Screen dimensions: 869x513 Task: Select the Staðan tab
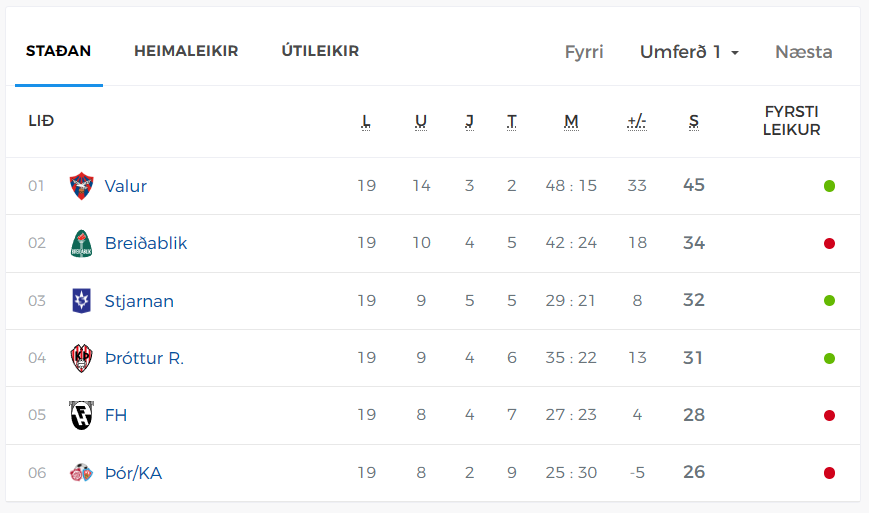pyautogui.click(x=58, y=51)
